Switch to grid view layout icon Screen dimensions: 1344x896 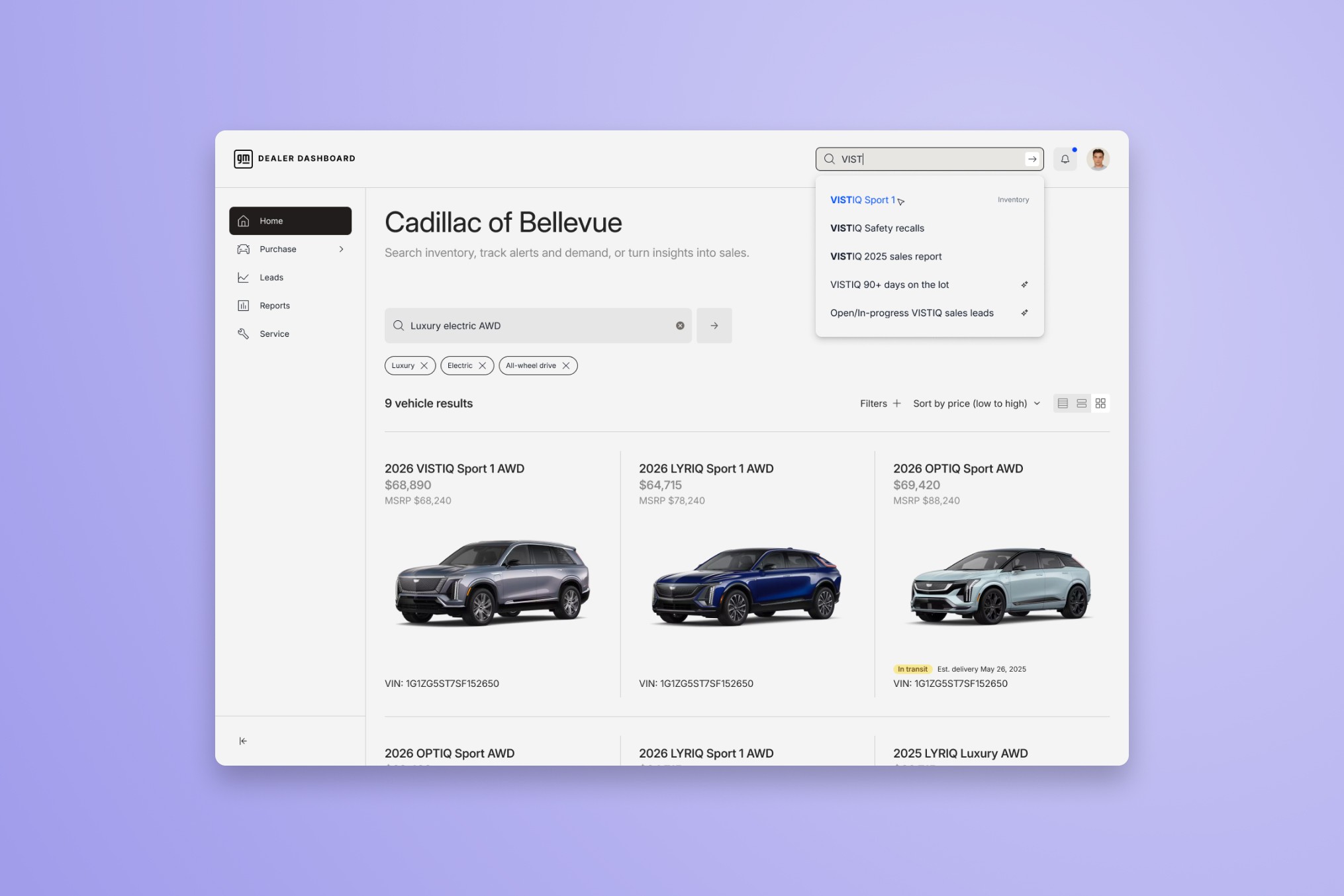click(x=1100, y=403)
